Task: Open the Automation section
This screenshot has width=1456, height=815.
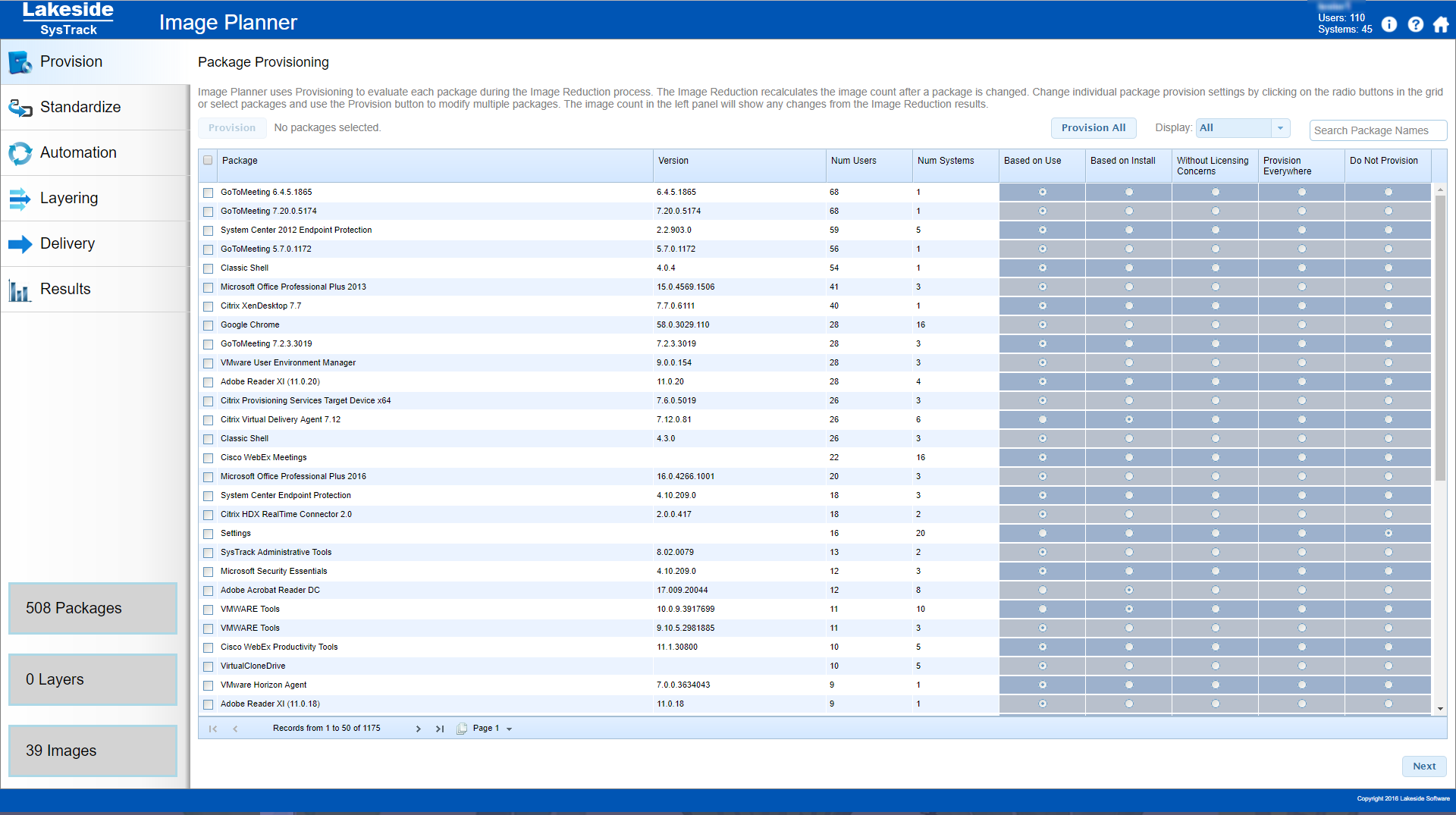Action: [x=95, y=153]
